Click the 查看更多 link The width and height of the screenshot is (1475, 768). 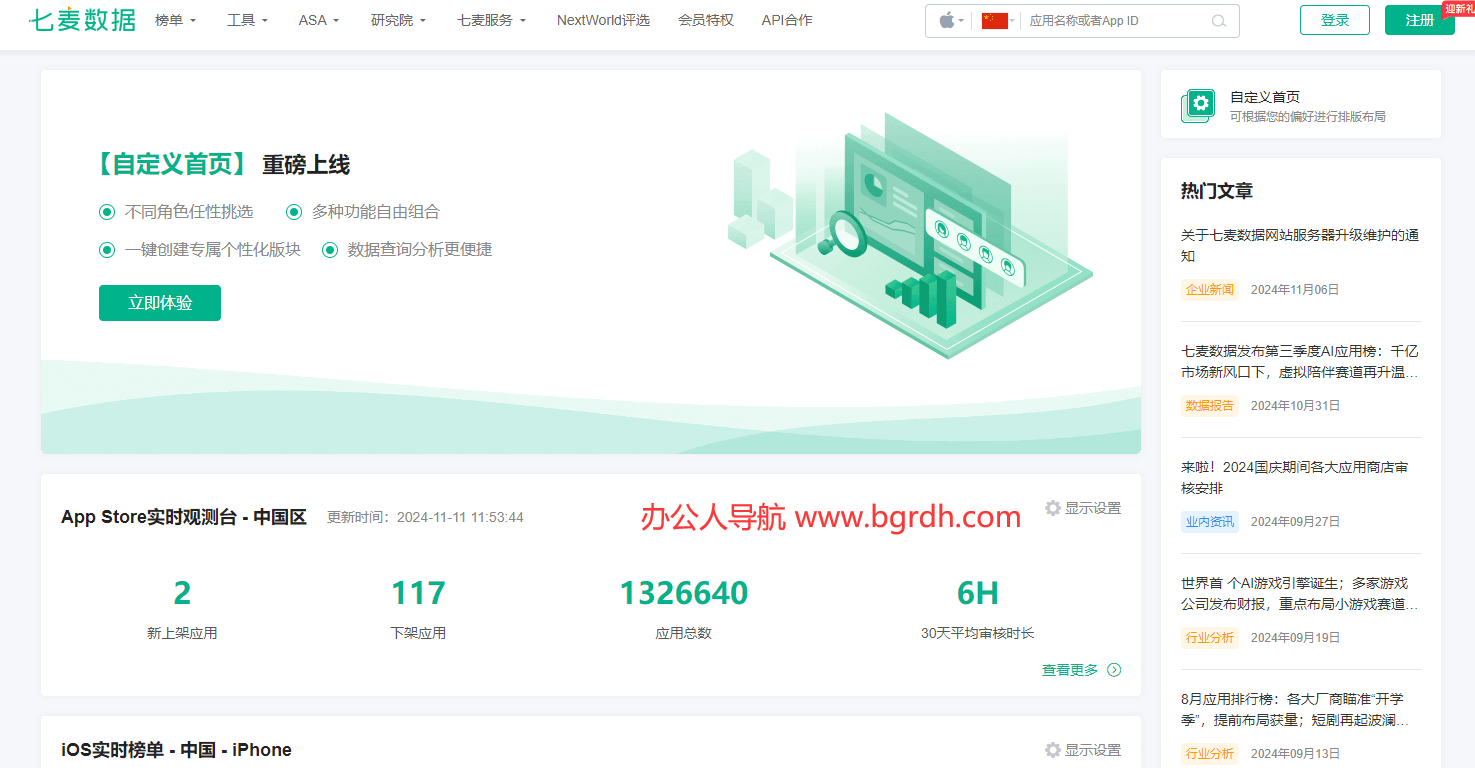(x=1070, y=670)
